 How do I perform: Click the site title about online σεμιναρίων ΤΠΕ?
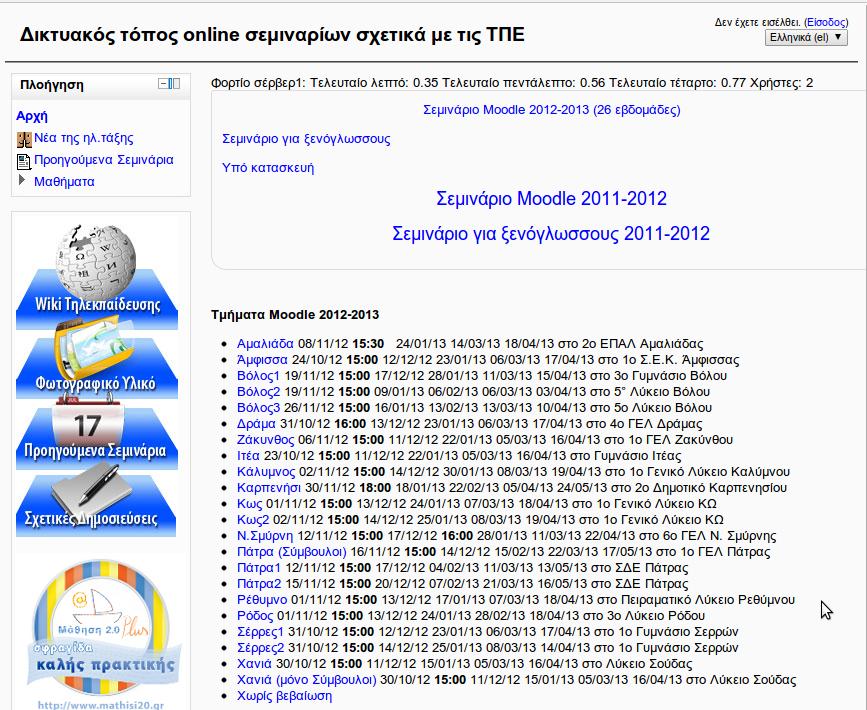click(271, 35)
